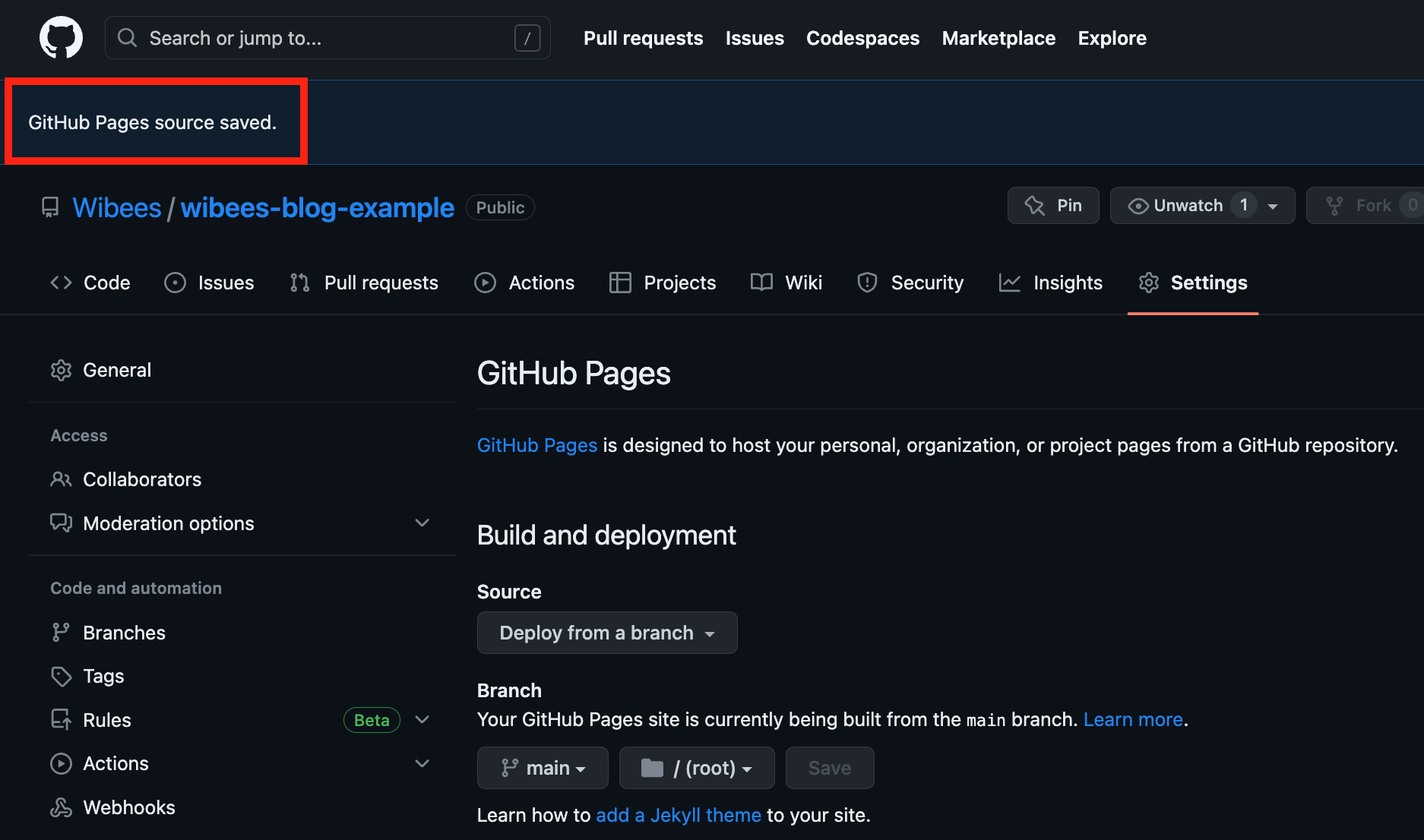
Task: Click the wibees-blog-example repository link
Action: click(318, 207)
